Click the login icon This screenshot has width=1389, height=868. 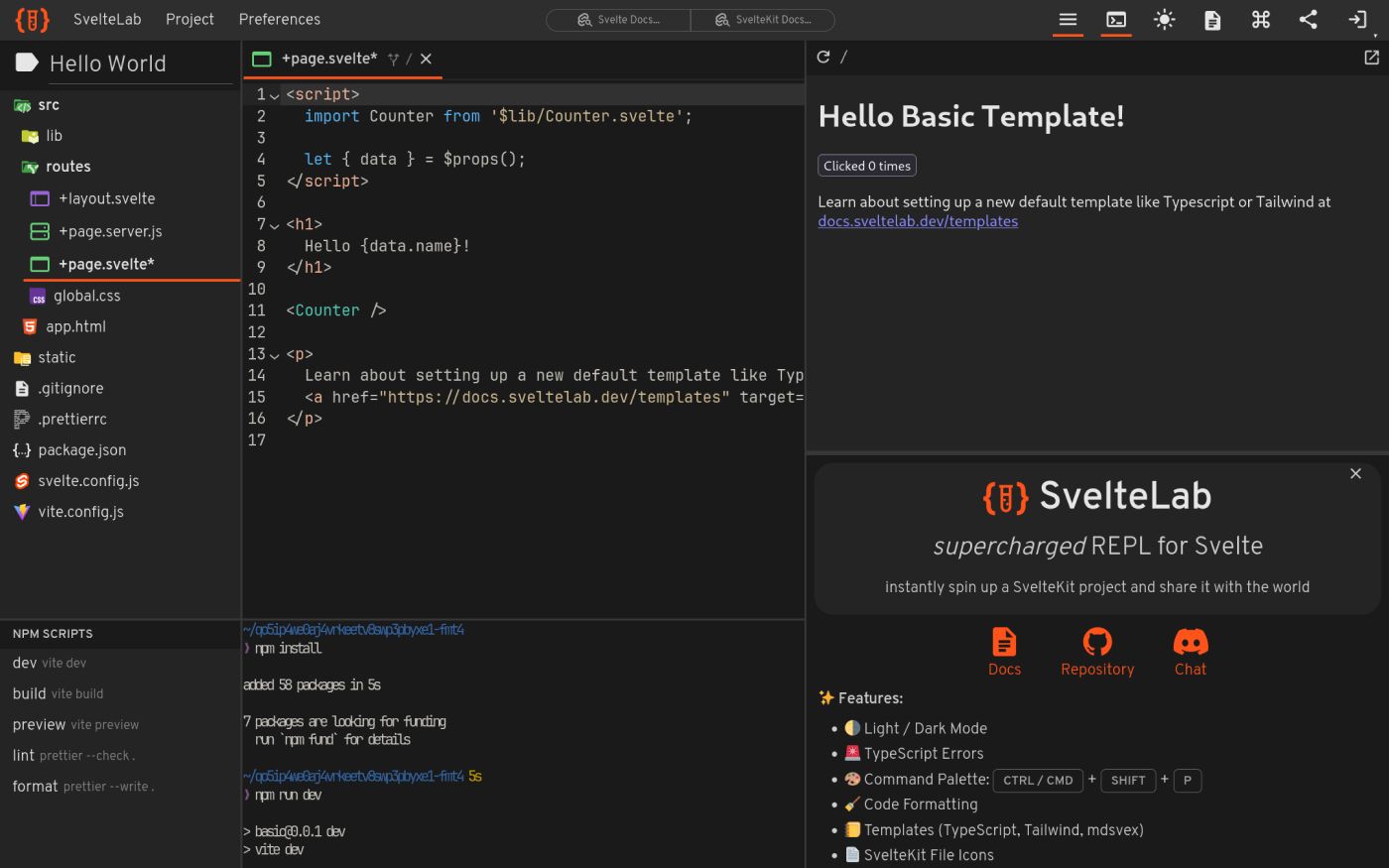1357,19
